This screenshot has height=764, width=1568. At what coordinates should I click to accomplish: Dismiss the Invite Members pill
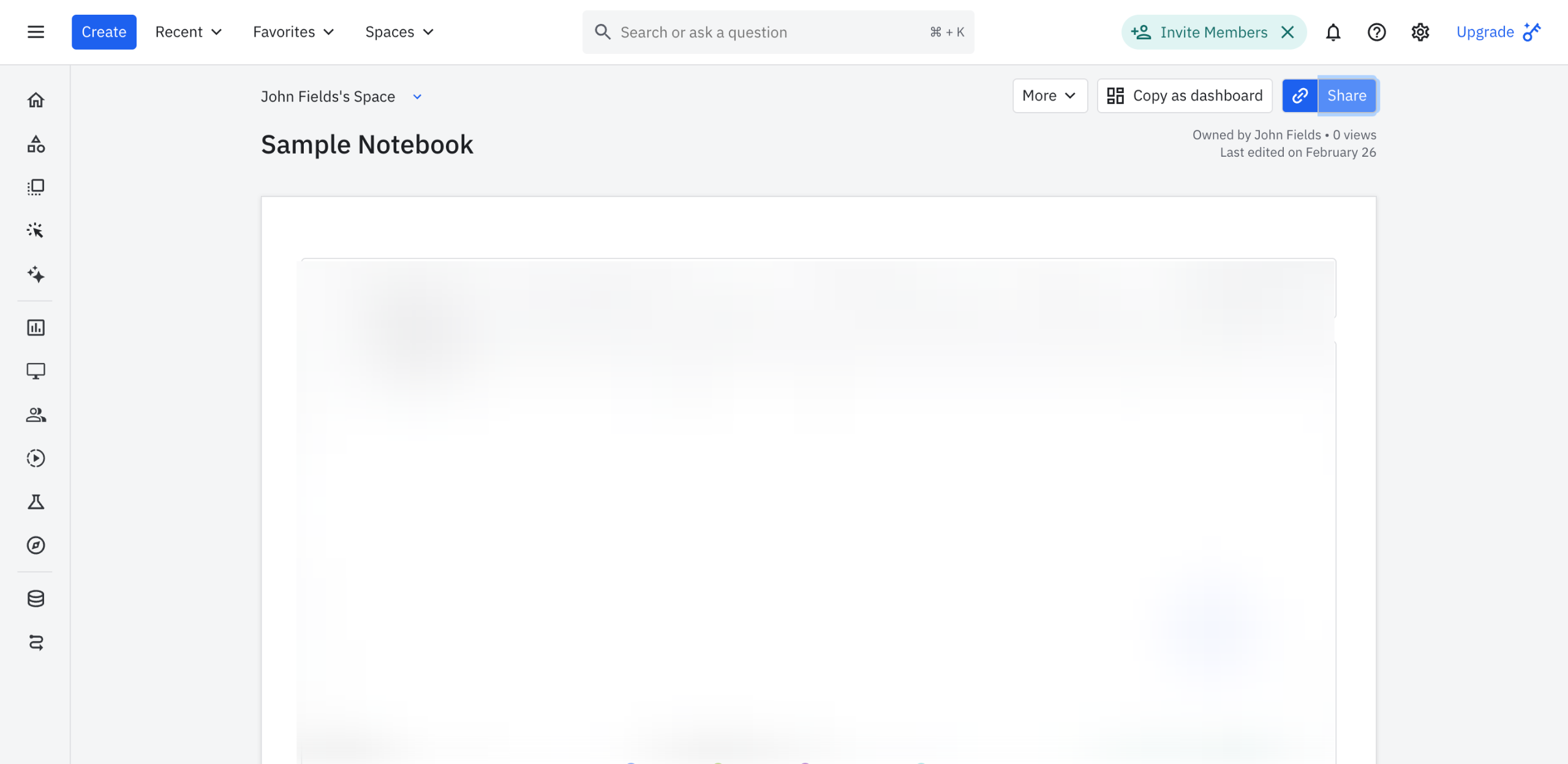tap(1287, 32)
